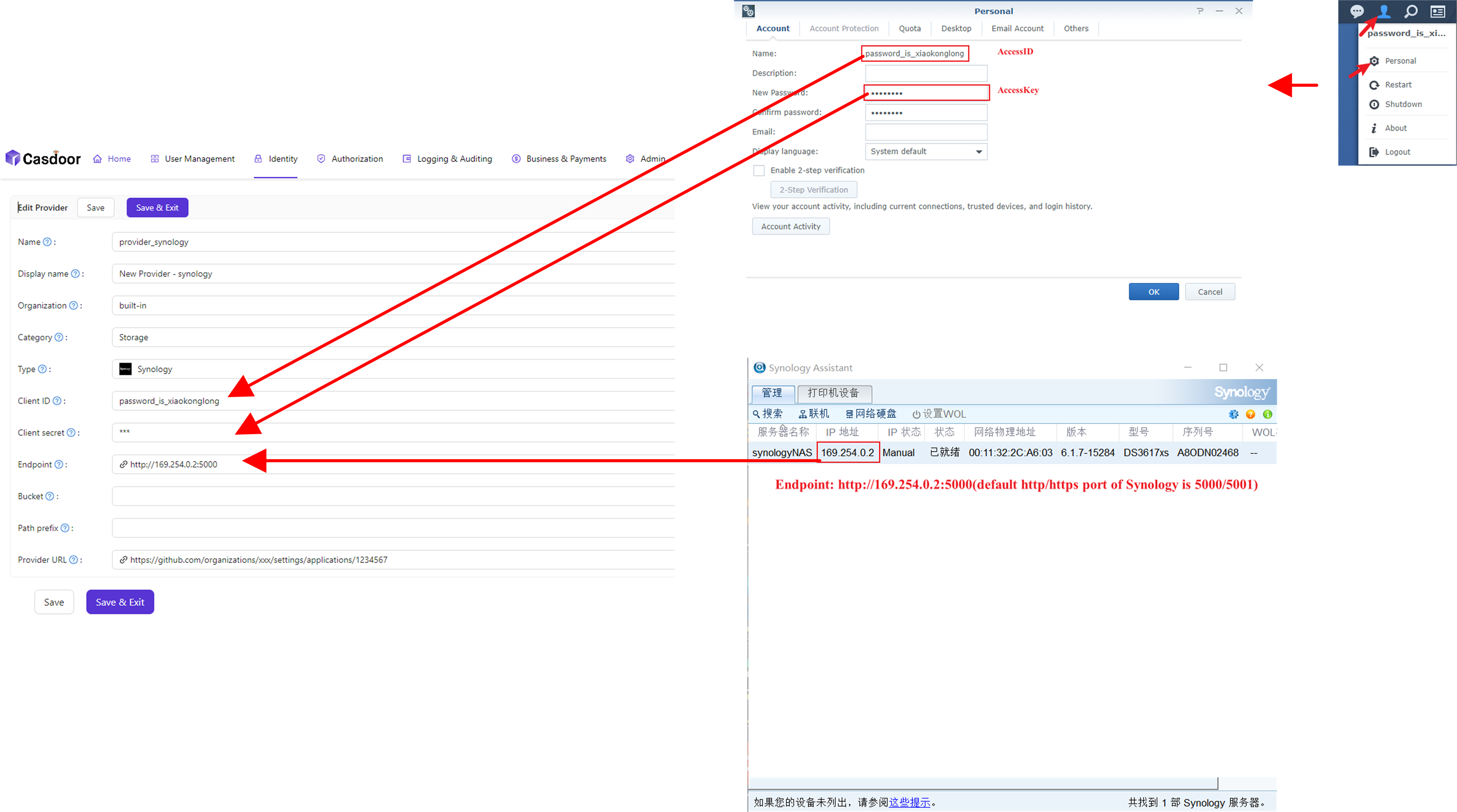Click the orange help icon in Synology Assistant

pos(1251,414)
